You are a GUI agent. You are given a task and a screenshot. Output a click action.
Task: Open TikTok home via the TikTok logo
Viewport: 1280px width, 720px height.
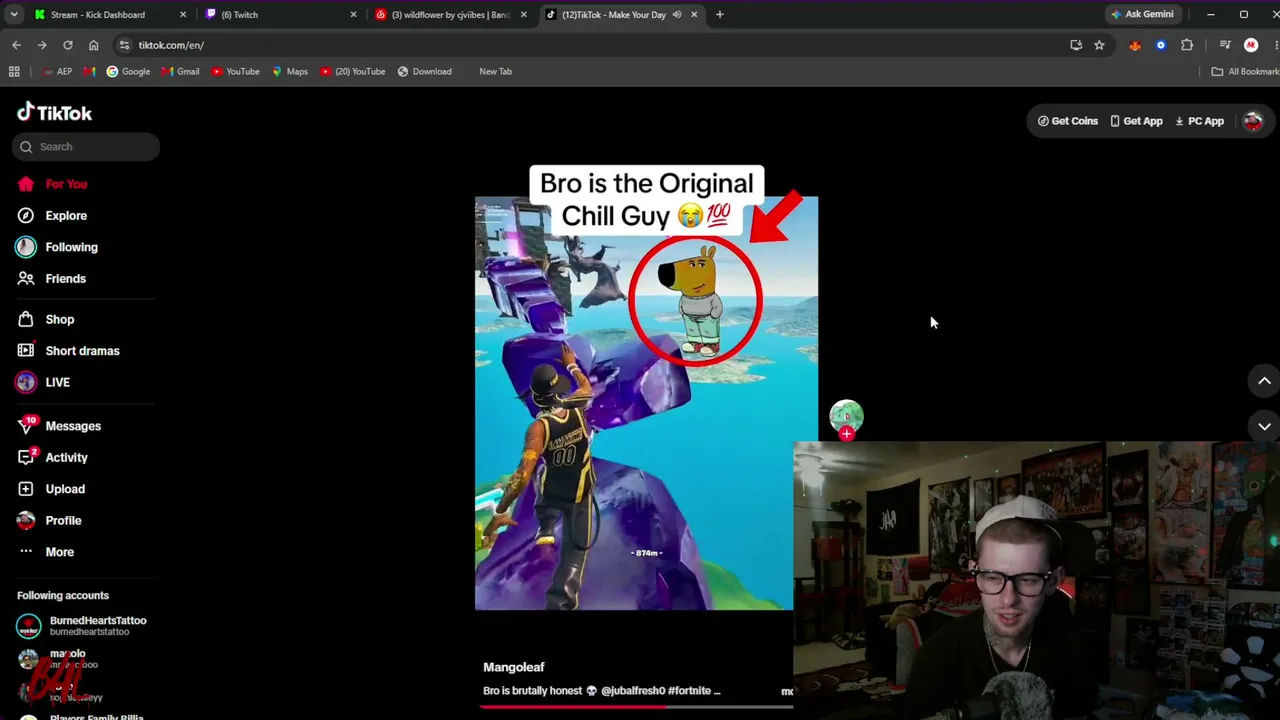point(54,113)
